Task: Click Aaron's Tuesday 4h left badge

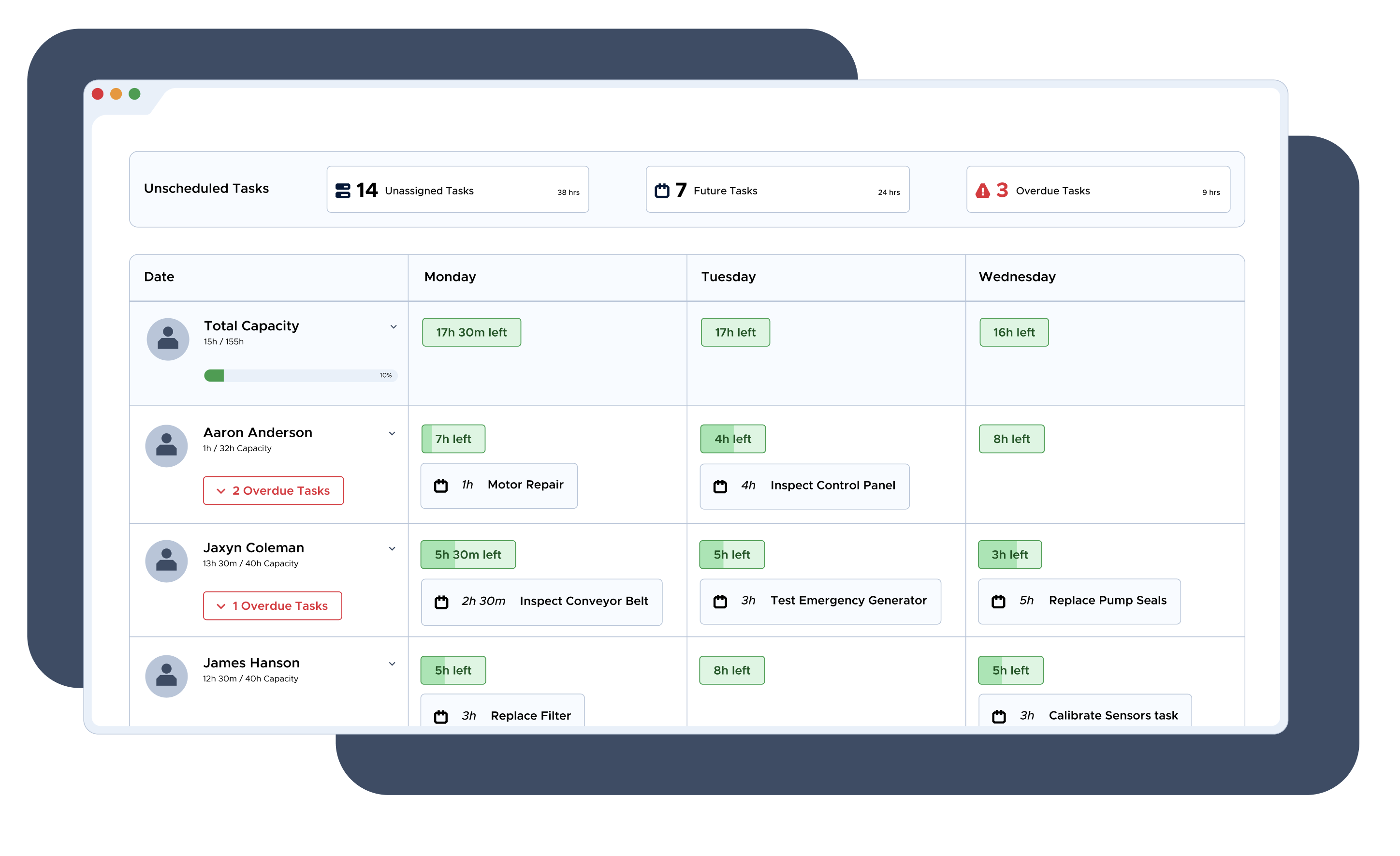Action: tap(733, 439)
